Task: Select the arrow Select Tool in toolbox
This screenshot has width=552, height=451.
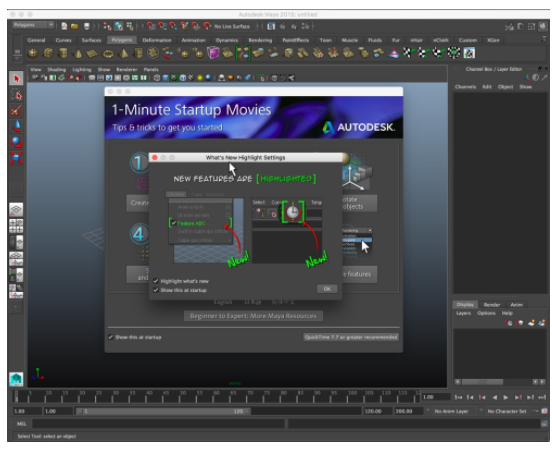Action: [x=16, y=78]
